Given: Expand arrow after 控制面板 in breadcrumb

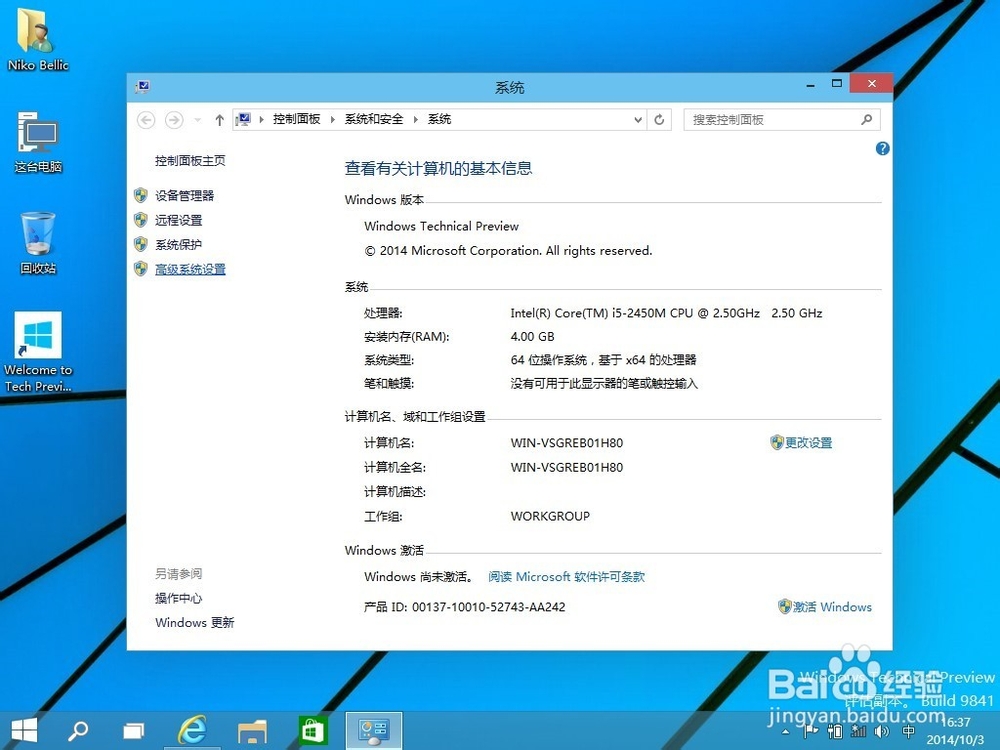Looking at the screenshot, I should click(x=332, y=119).
